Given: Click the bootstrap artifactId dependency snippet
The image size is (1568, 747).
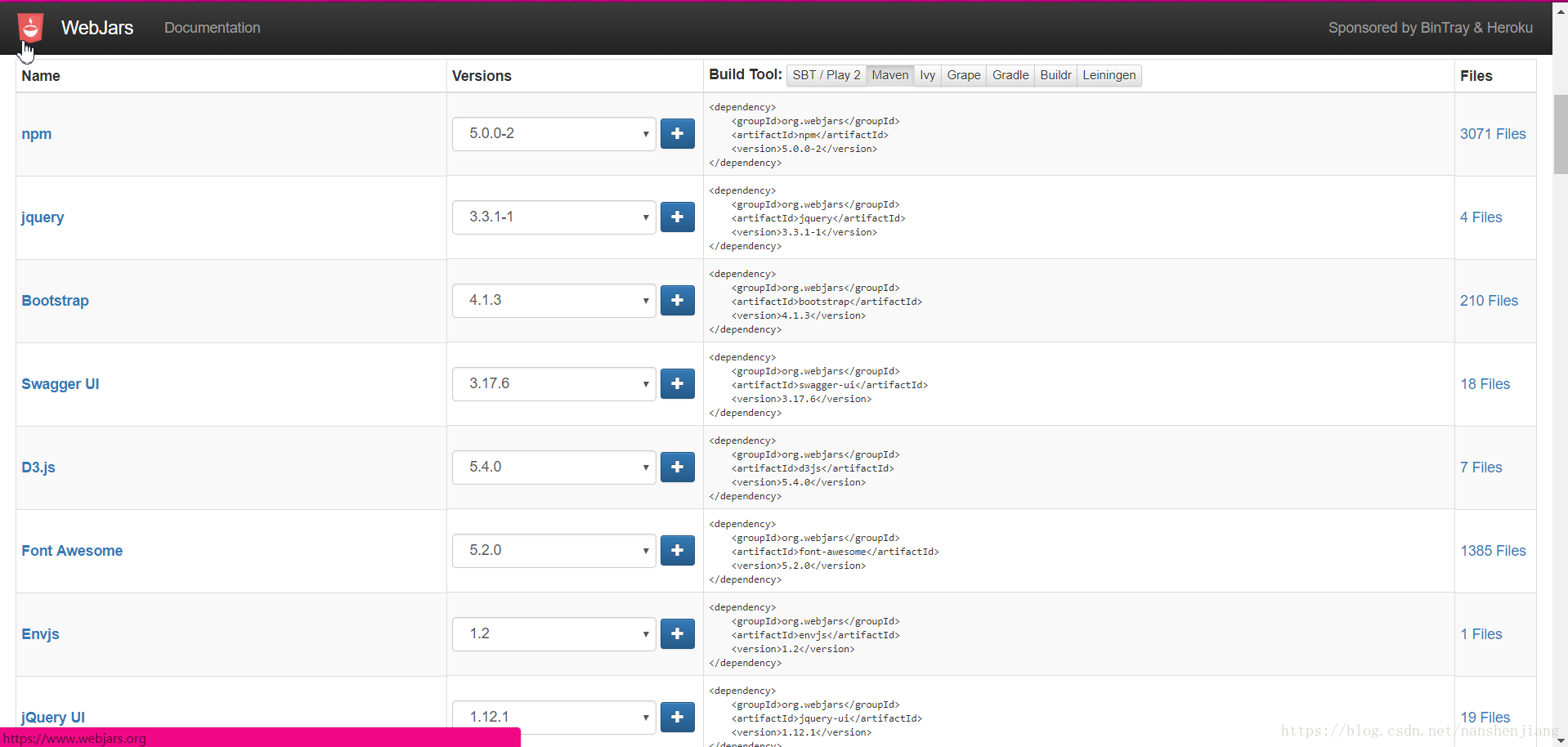Looking at the screenshot, I should (815, 302).
